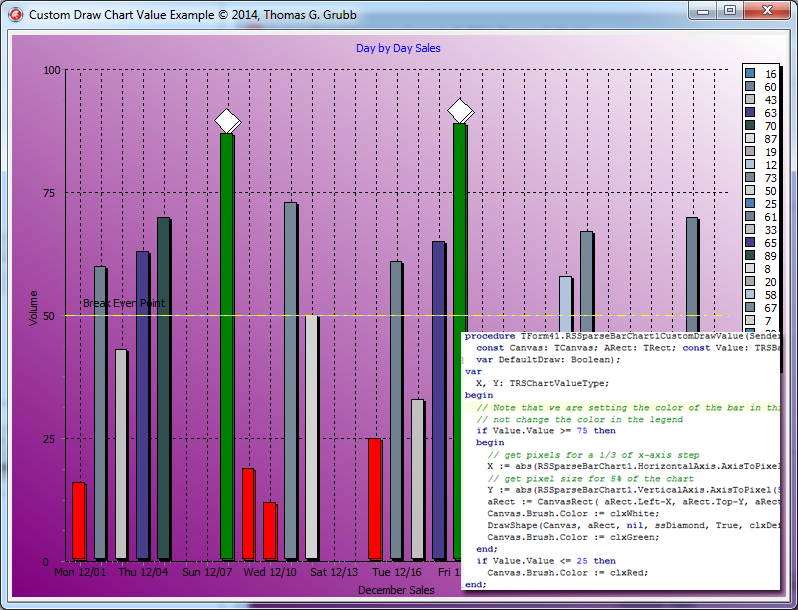This screenshot has width=798, height=610.
Task: Select the legend swatch for value 16
Action: (750, 74)
